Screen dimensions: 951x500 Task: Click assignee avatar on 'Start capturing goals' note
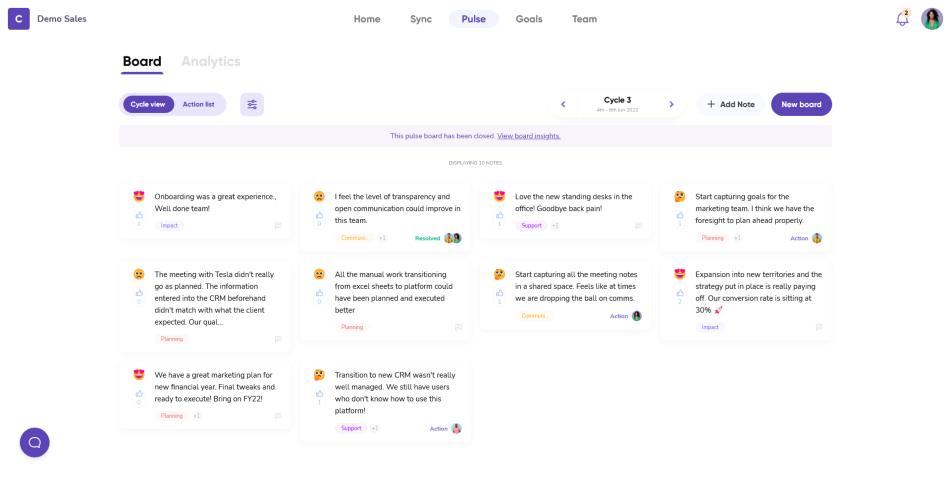(817, 238)
